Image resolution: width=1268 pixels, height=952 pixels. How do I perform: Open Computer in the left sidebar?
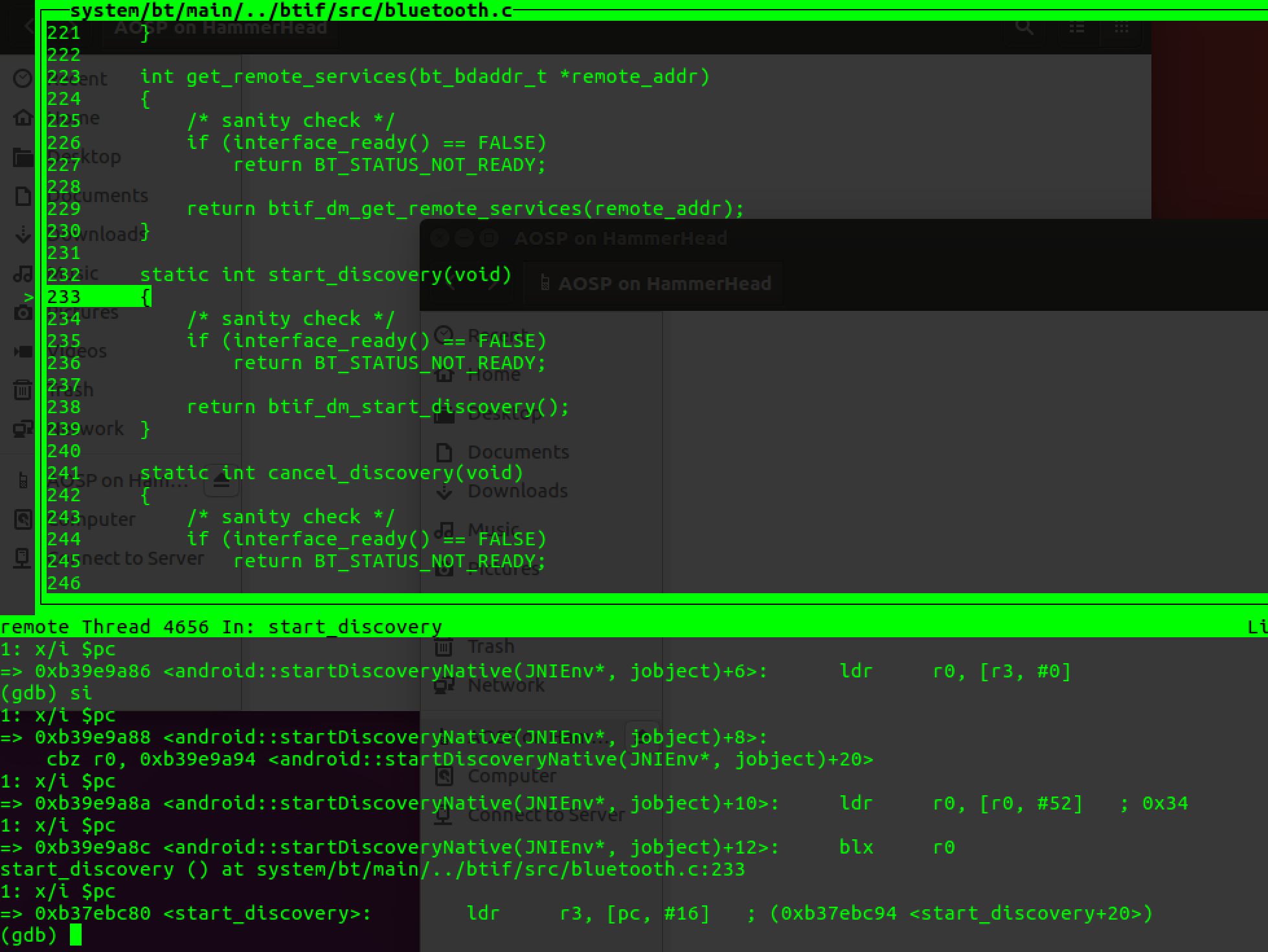[x=91, y=519]
